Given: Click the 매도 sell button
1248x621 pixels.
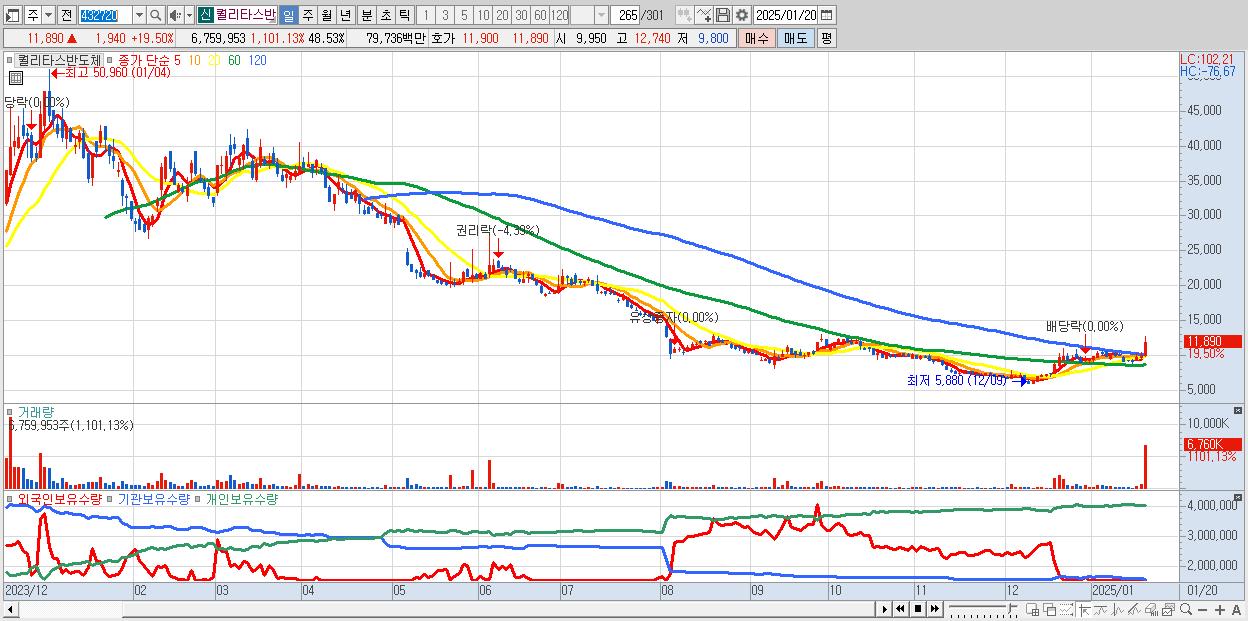Looking at the screenshot, I should pyautogui.click(x=795, y=38).
